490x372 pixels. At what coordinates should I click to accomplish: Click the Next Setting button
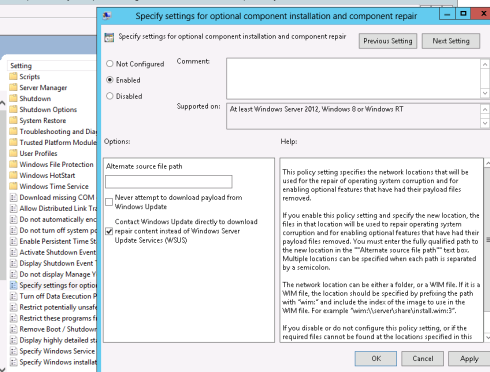click(x=451, y=41)
